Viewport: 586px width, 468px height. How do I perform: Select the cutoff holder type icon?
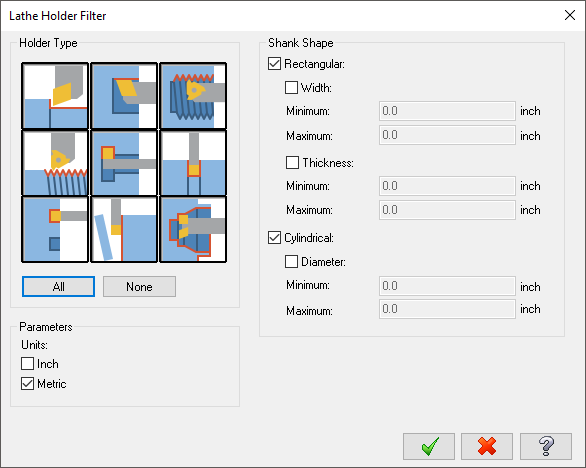124,229
